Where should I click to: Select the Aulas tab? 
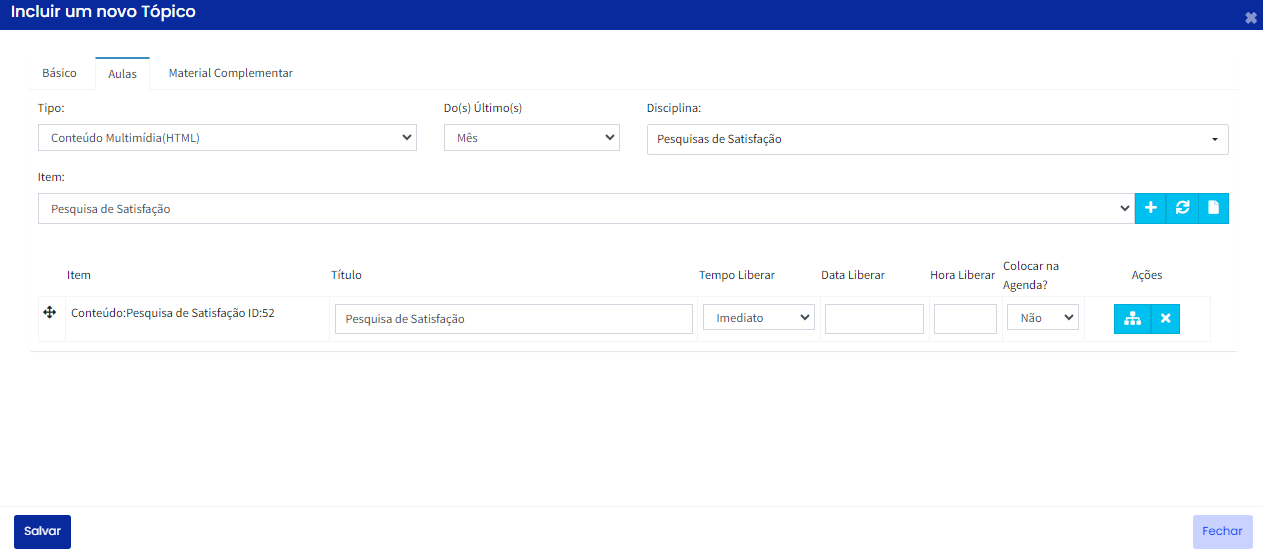[x=122, y=74]
